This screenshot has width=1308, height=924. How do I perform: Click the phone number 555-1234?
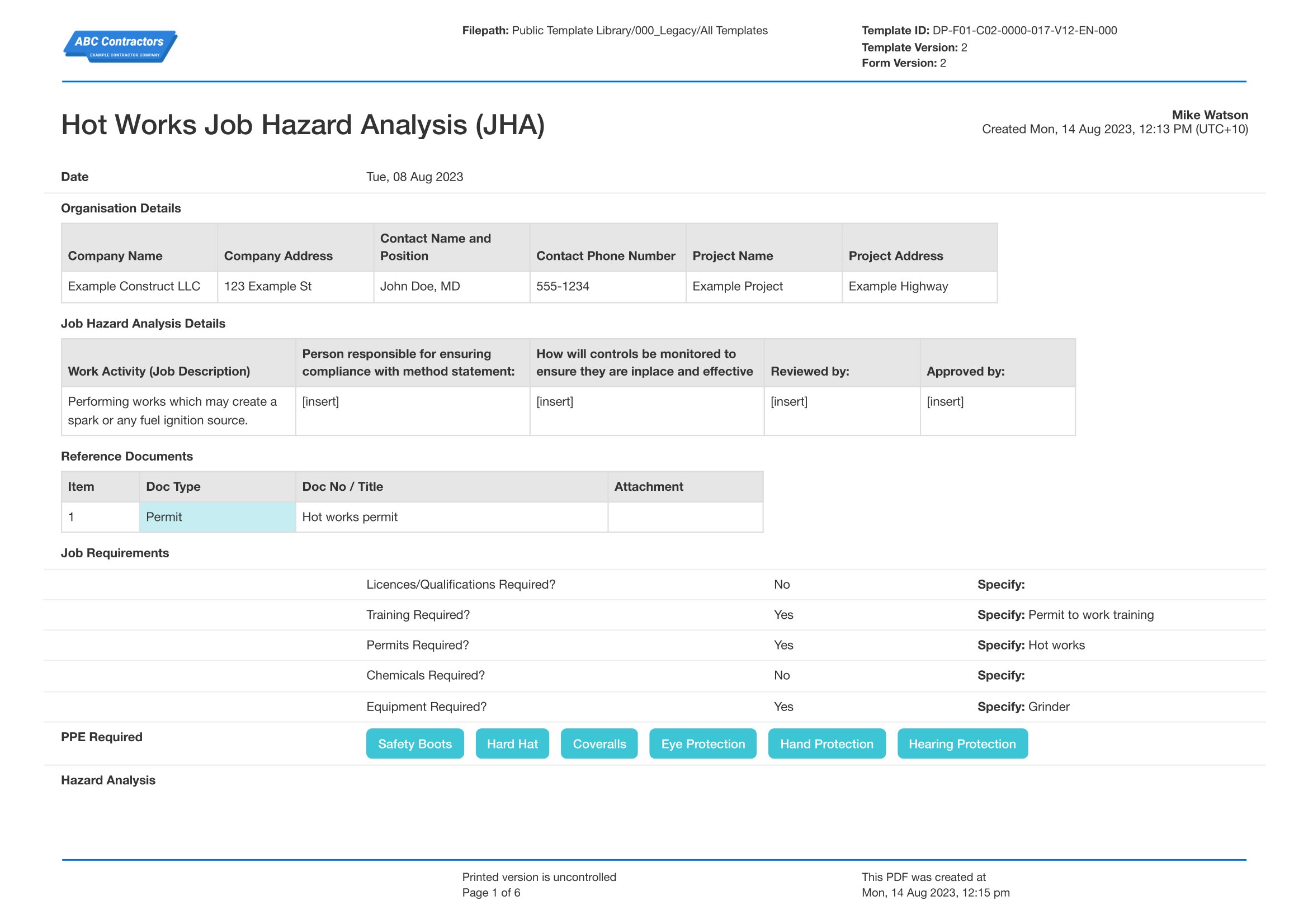coord(563,286)
